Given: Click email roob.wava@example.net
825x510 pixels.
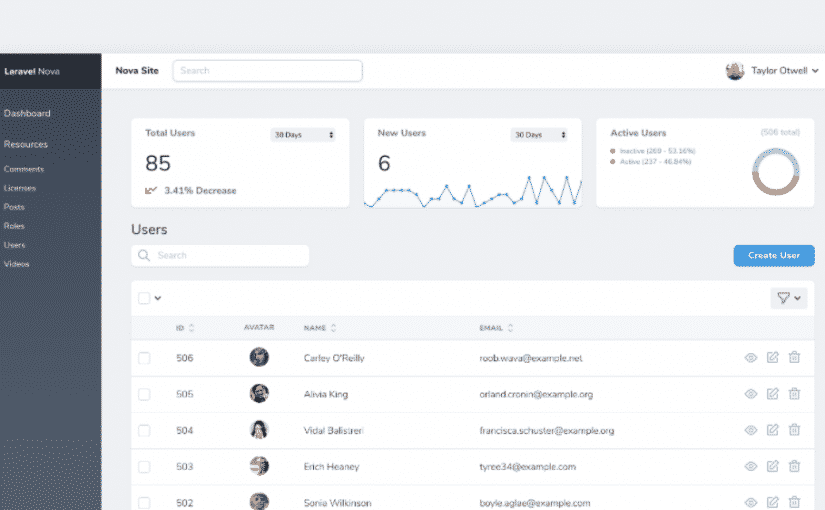Looking at the screenshot, I should click(530, 358).
